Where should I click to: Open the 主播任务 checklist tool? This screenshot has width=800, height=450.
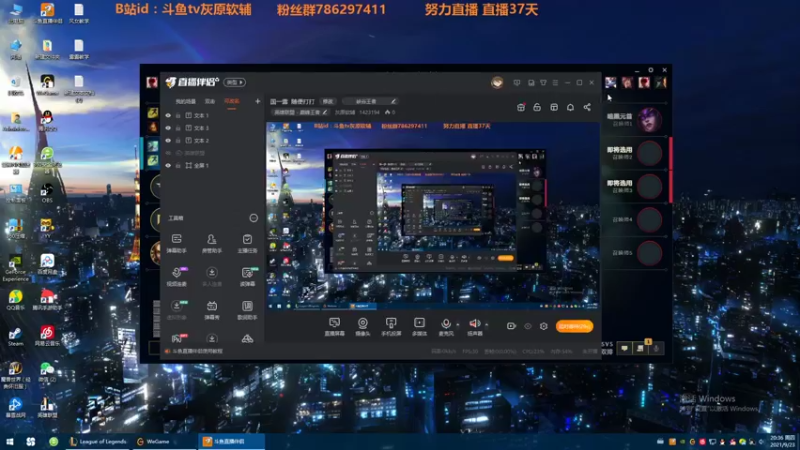point(247,243)
